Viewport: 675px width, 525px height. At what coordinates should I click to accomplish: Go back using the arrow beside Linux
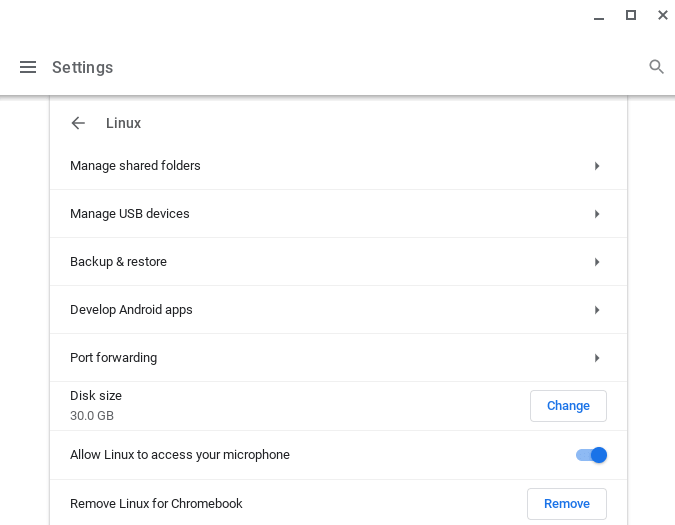(x=78, y=123)
